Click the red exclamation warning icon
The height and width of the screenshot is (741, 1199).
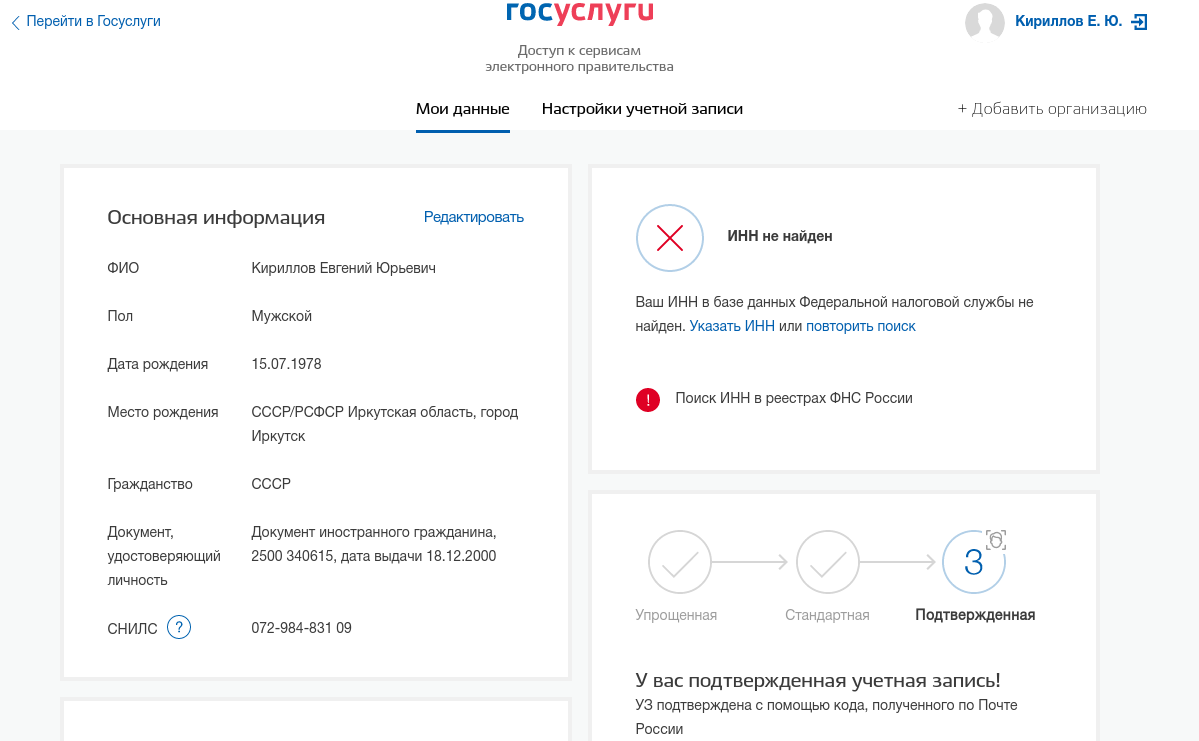click(648, 399)
